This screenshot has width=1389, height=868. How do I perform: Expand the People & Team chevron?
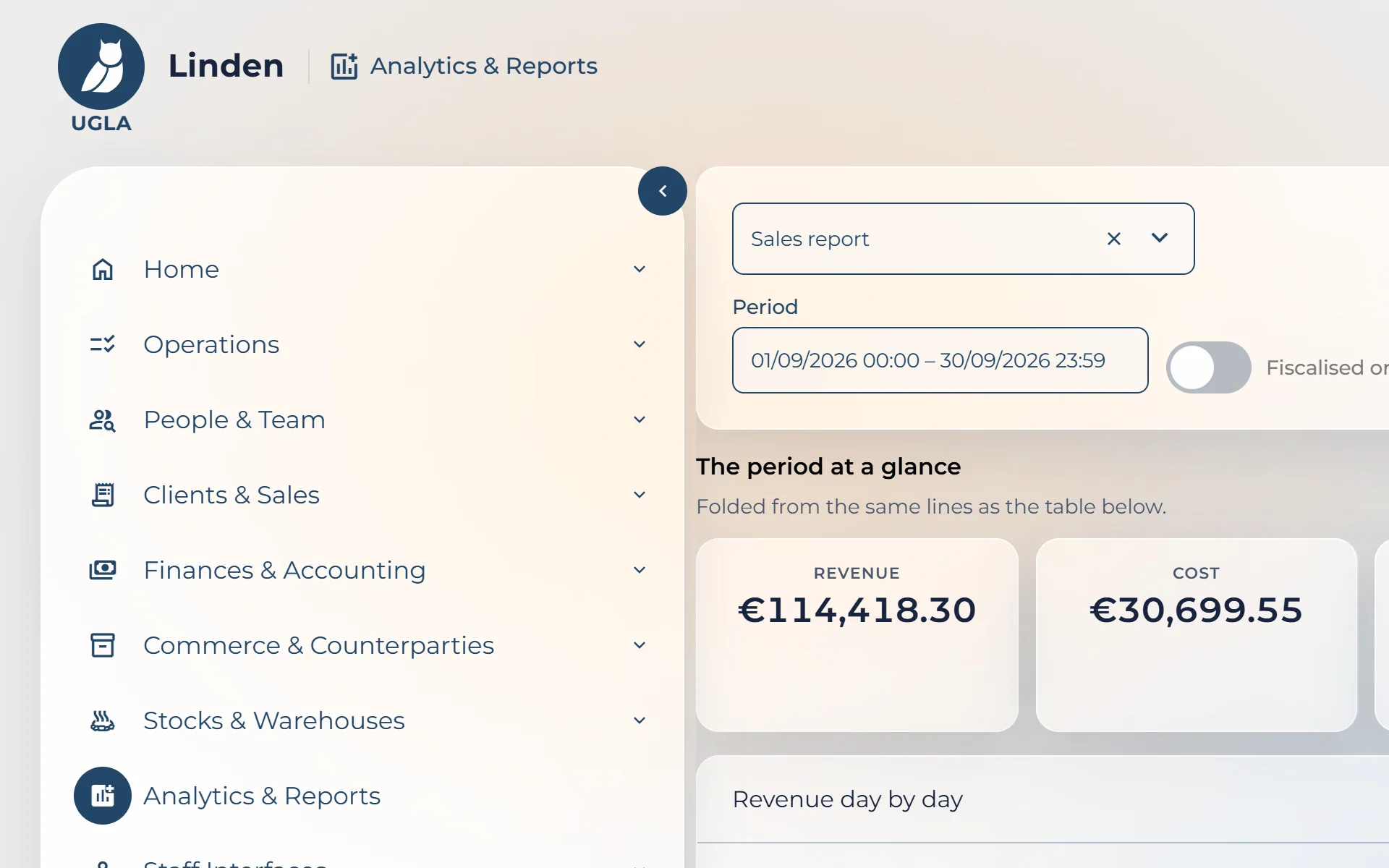[x=640, y=420]
